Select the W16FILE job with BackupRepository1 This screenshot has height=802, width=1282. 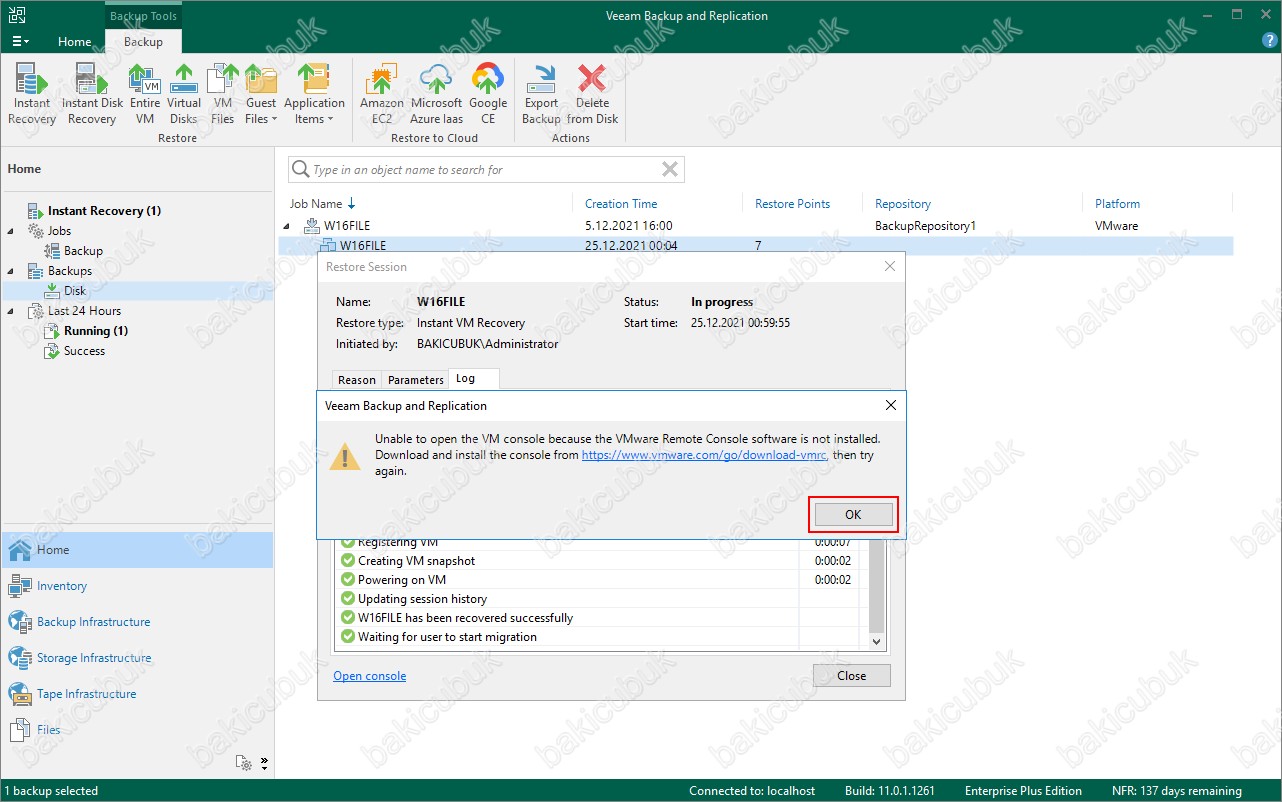(757, 226)
